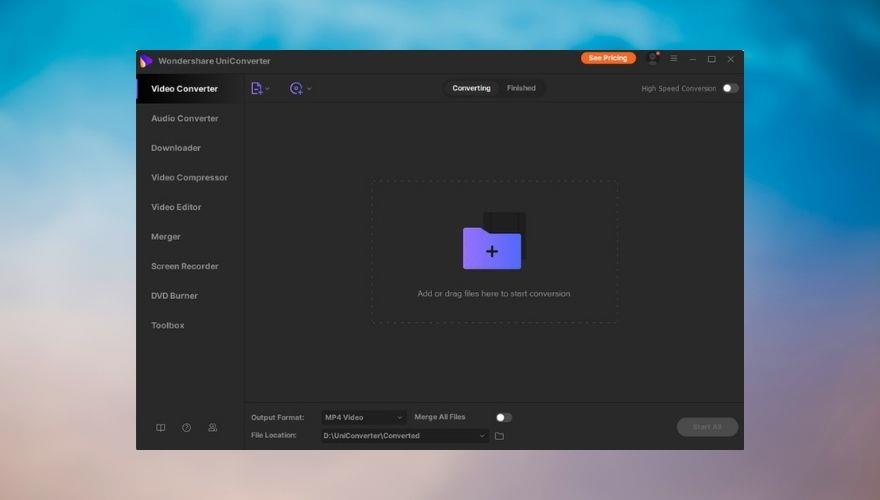Enable High Speed Conversion toggle

[730, 88]
